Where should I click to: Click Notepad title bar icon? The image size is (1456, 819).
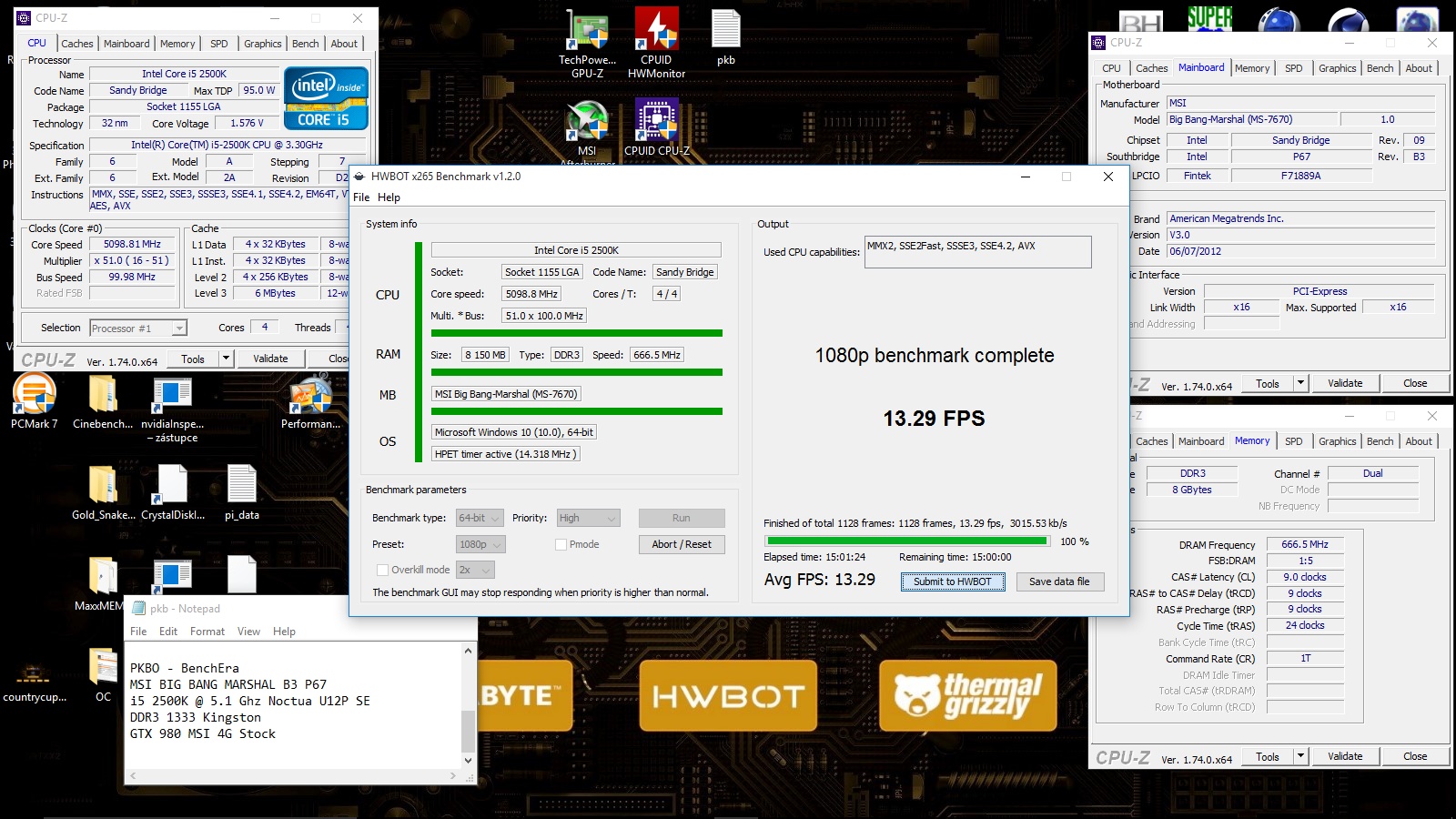(x=139, y=609)
